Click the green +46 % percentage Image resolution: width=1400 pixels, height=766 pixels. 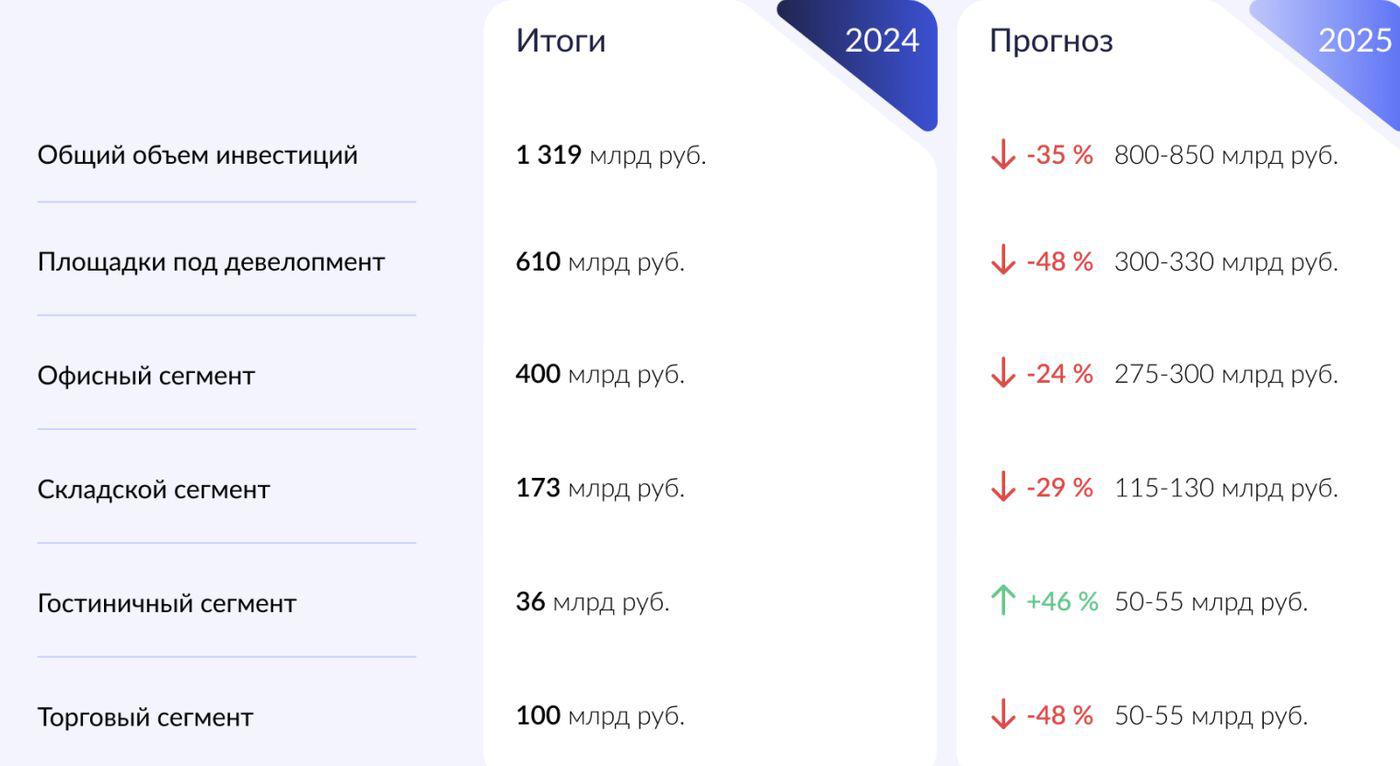(1061, 601)
